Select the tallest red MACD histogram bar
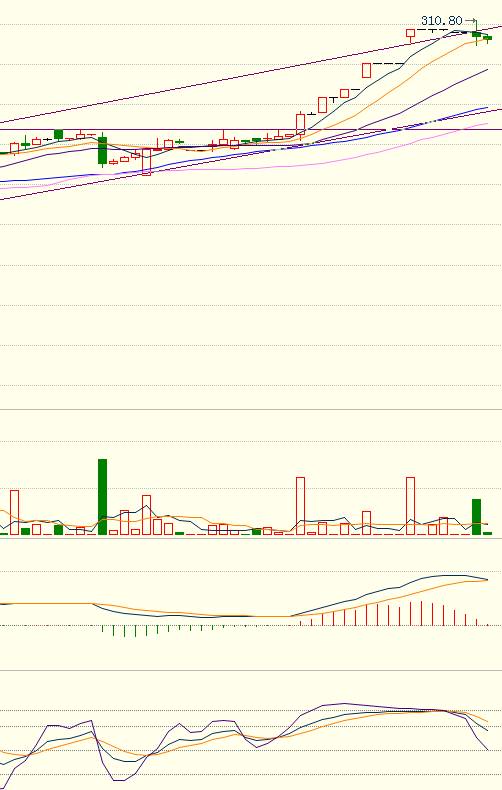This screenshot has height=790, width=502. point(421,613)
